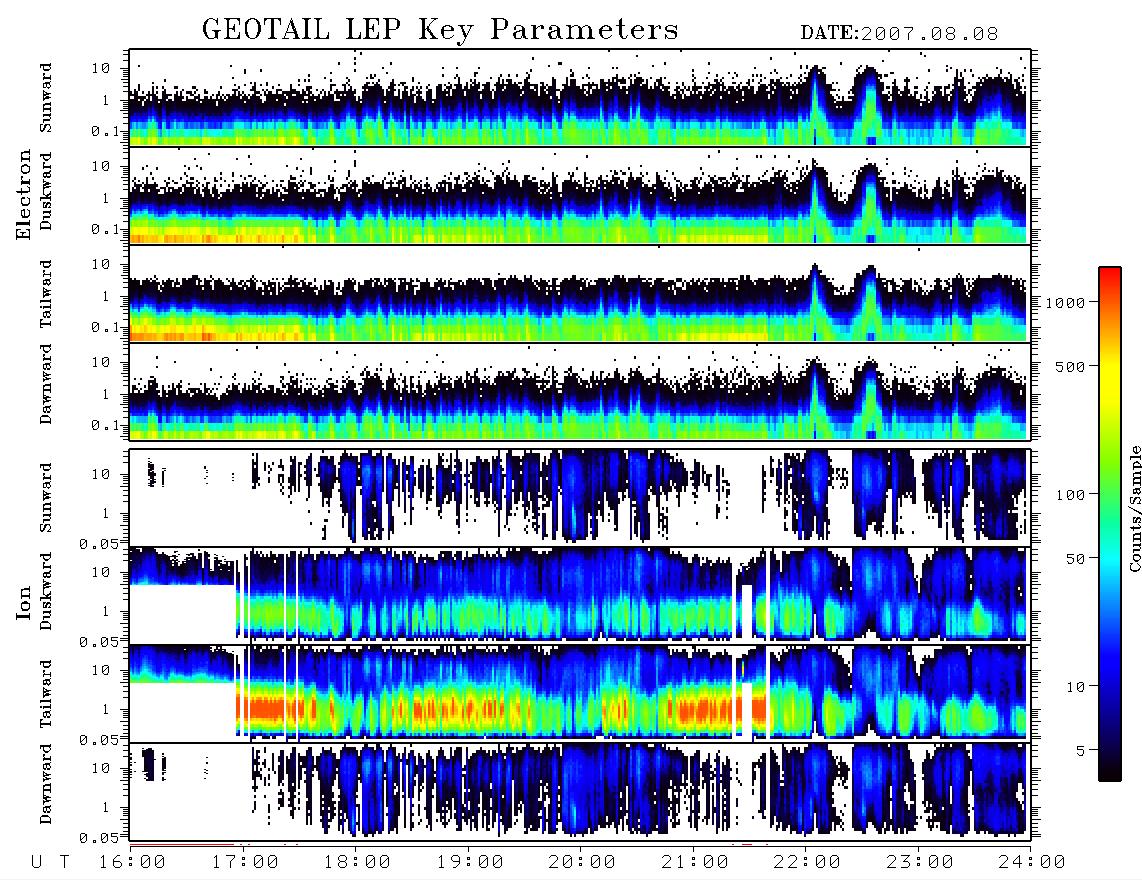
Task: Click the Electron 'Duskward' axis label
Action: pos(46,191)
